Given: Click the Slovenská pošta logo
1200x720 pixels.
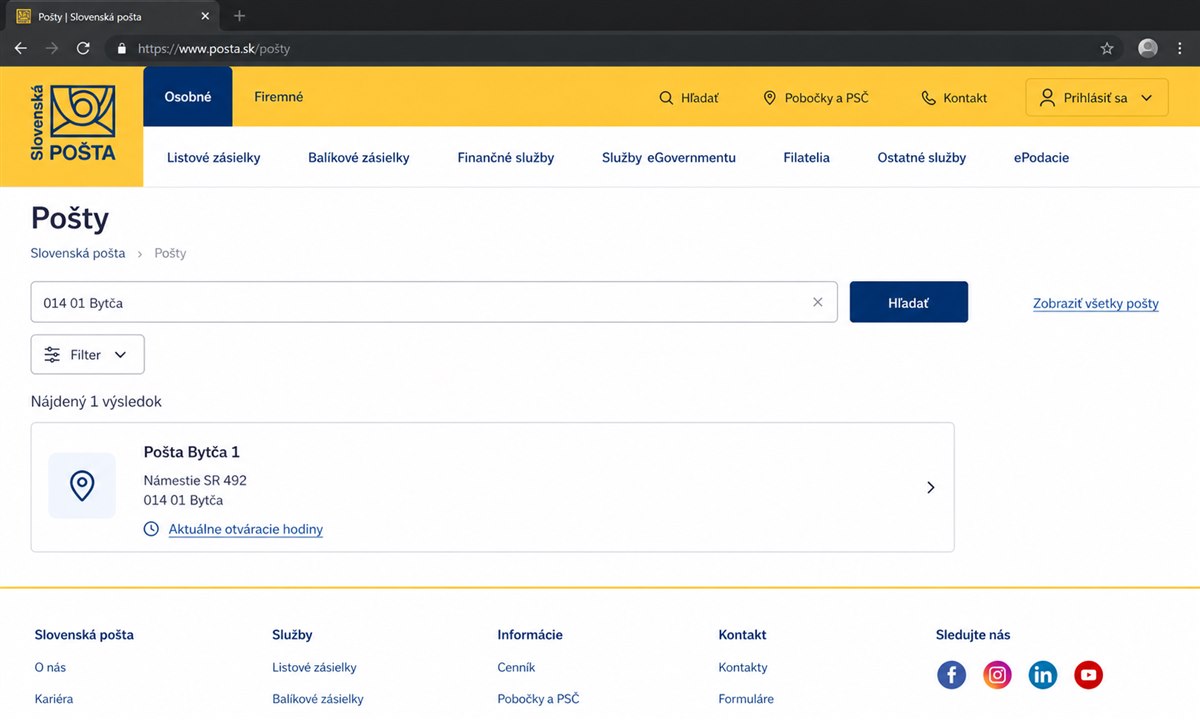Looking at the screenshot, I should (x=72, y=124).
